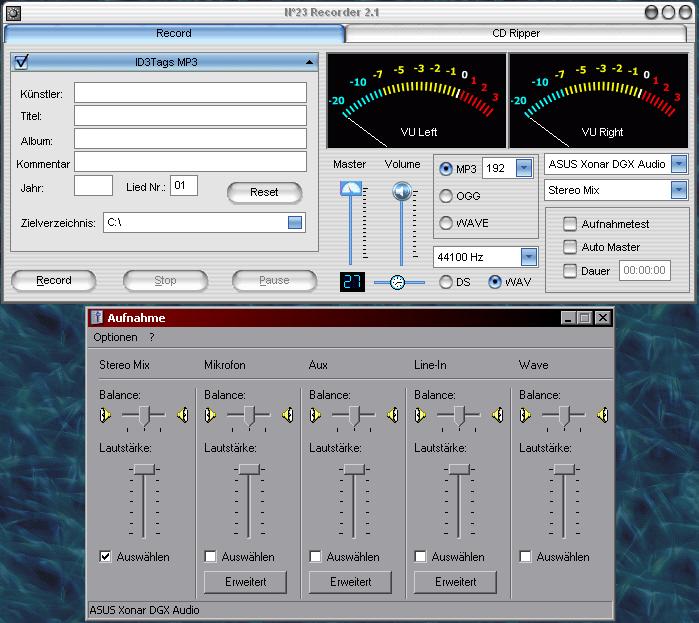This screenshot has width=699, height=623.
Task: Click the Master slider gauge icon
Action: [x=350, y=188]
